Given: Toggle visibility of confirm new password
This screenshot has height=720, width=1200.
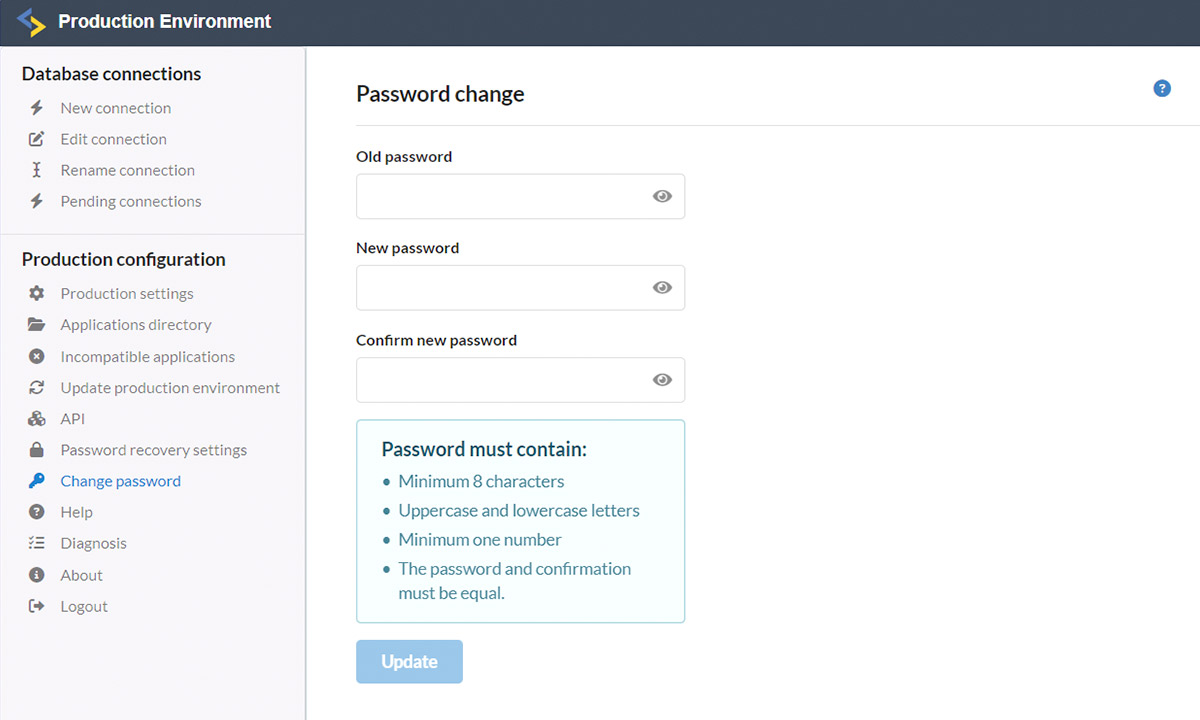Looking at the screenshot, I should coord(662,379).
